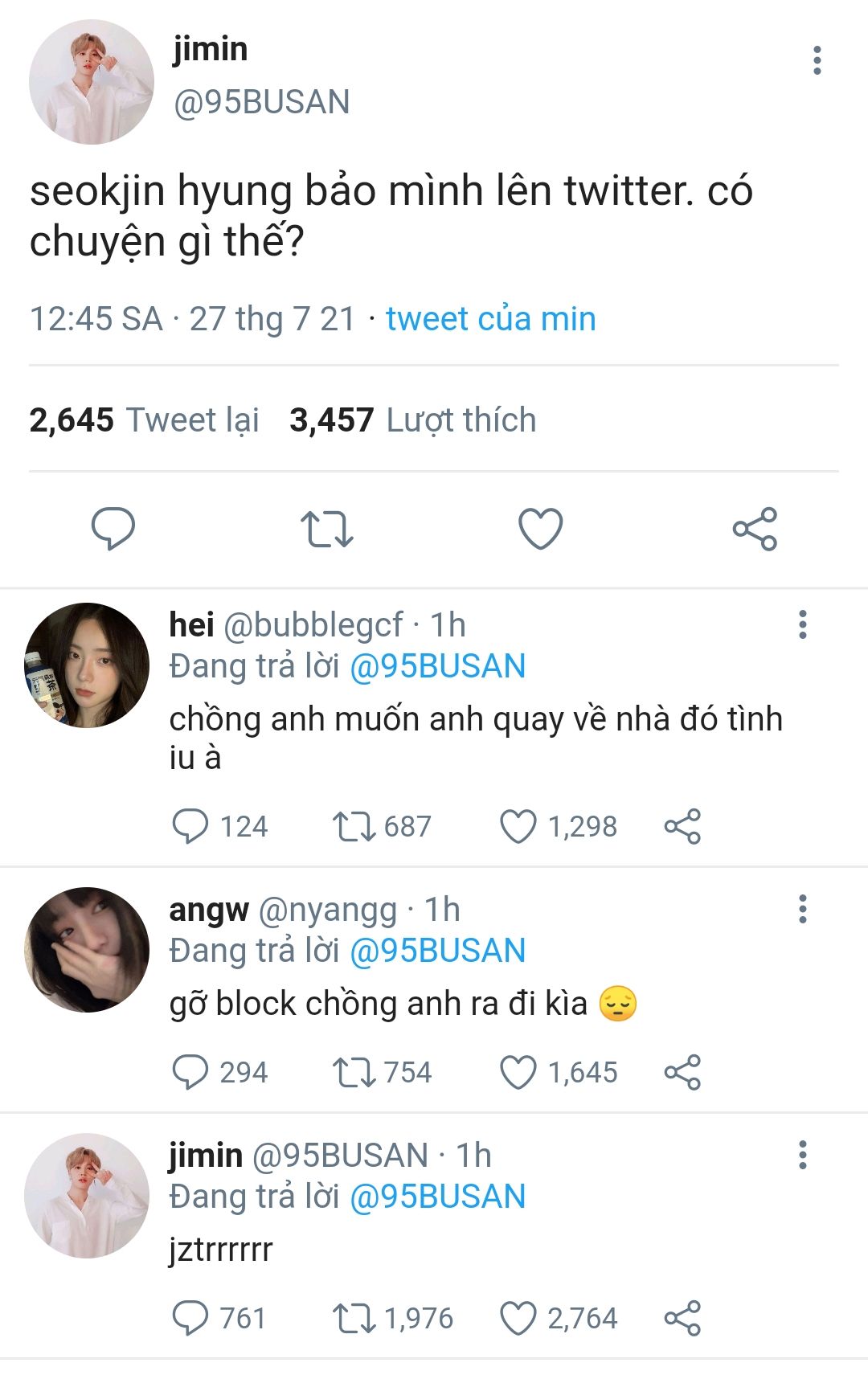Open jimin's avatar on the main tweet
This screenshot has height=1379, width=868.
[92, 82]
